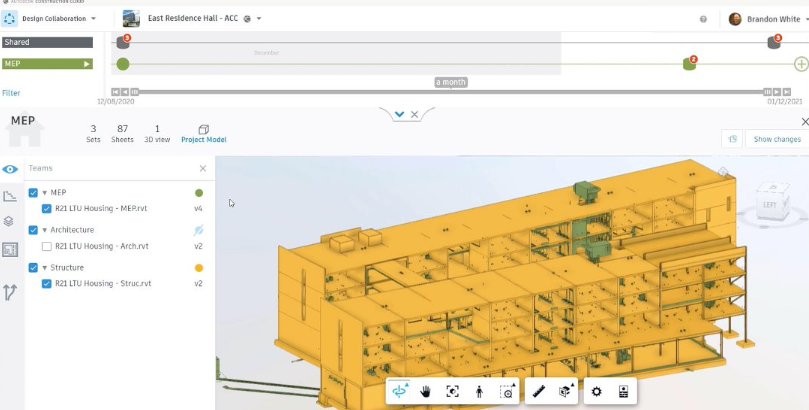The image size is (809, 410).
Task: Open the Section analysis tool
Action: click(565, 391)
